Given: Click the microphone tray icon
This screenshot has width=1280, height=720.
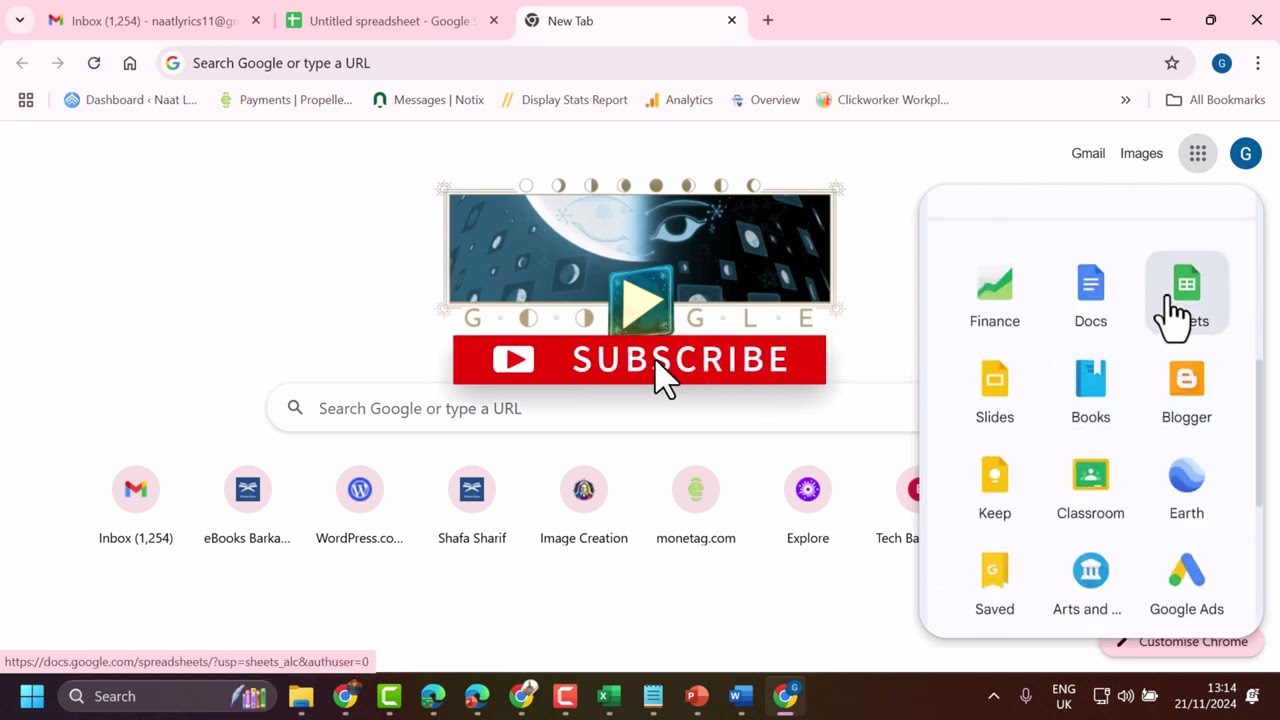Looking at the screenshot, I should coord(1026,696).
